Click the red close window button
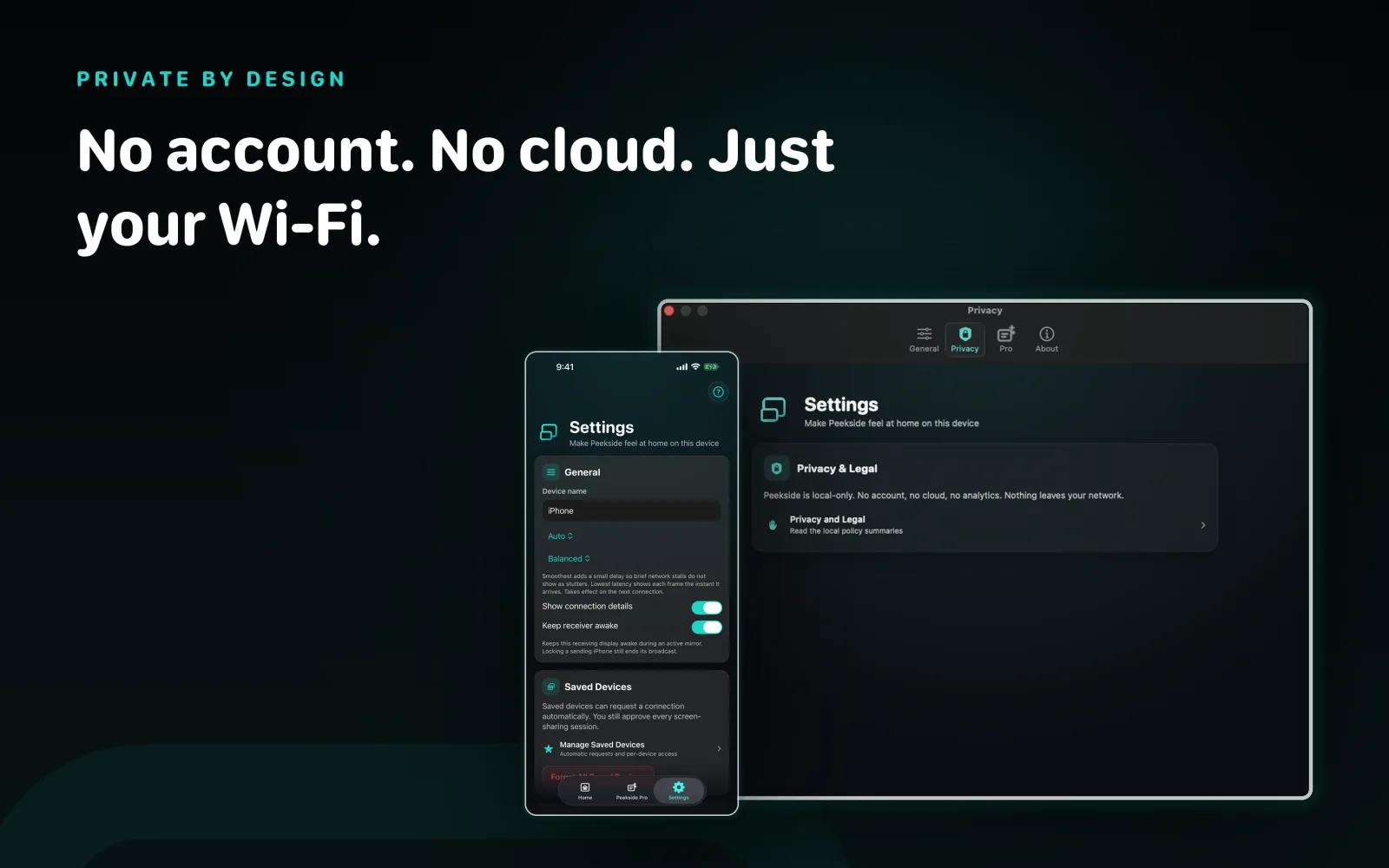Image resolution: width=1389 pixels, height=868 pixels. pos(669,311)
